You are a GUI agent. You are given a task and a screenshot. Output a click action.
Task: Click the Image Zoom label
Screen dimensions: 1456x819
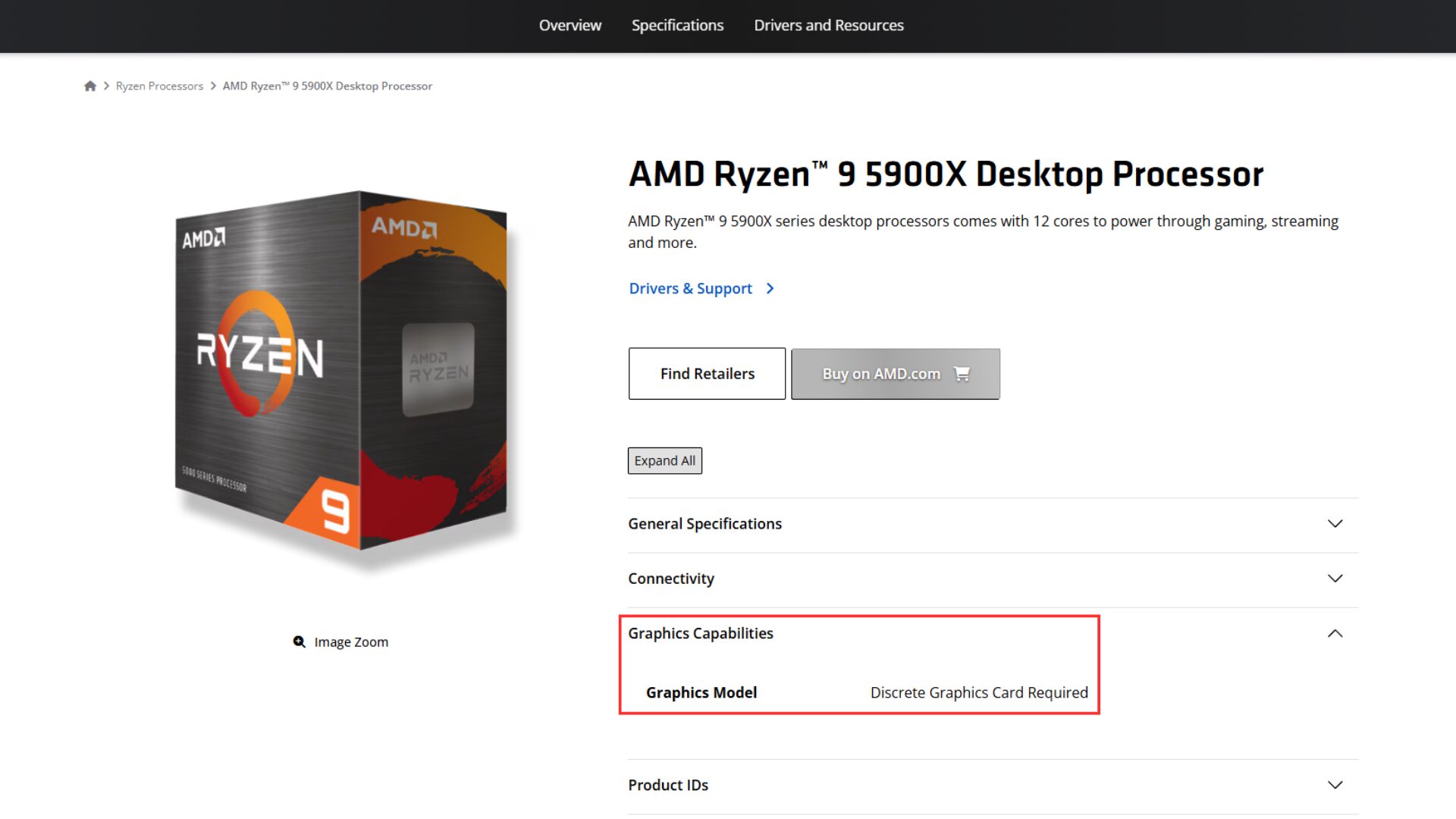click(351, 642)
